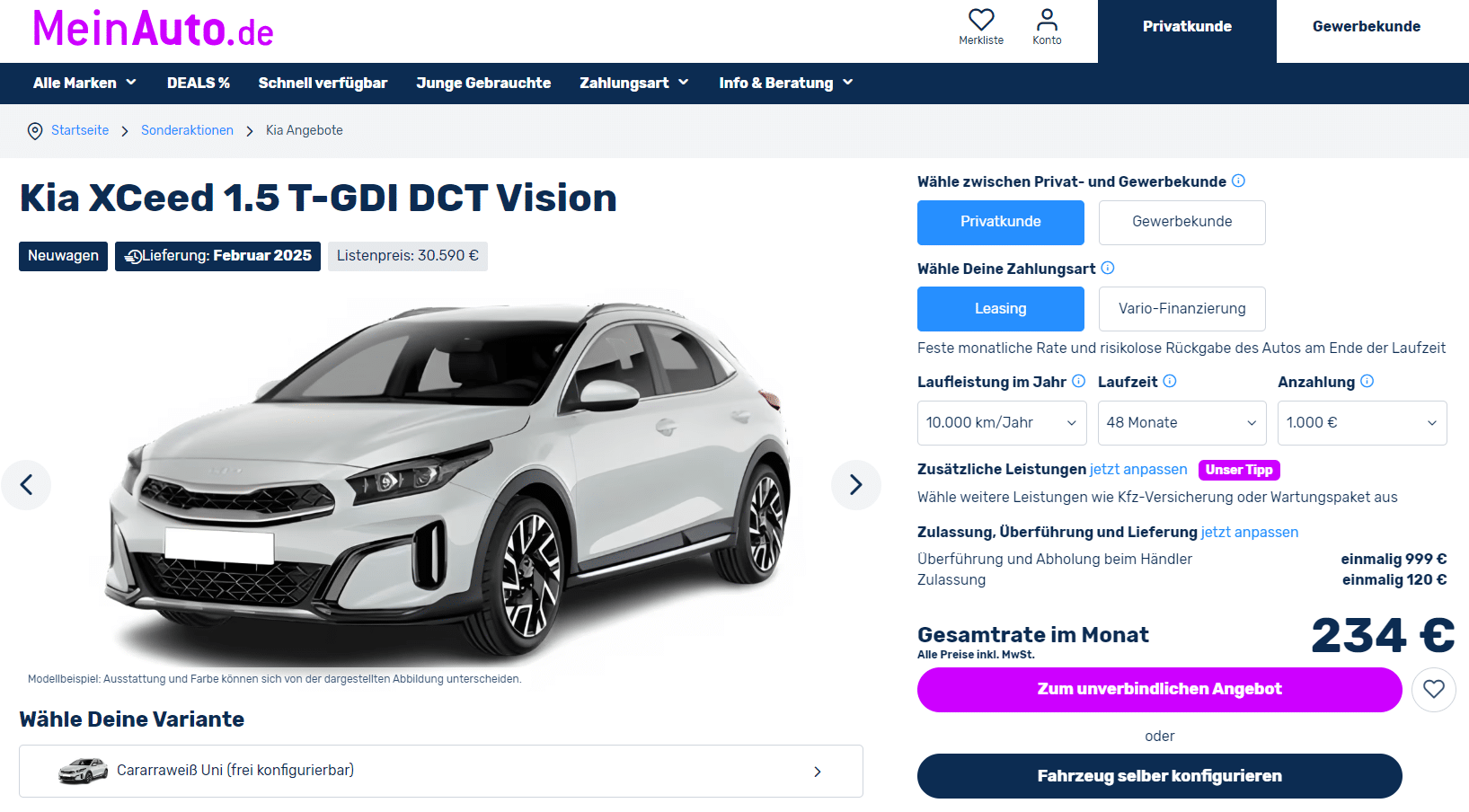Click jetzt anpassen for Zulassung, Überführung
This screenshot has width=1469, height=812.
1250,532
